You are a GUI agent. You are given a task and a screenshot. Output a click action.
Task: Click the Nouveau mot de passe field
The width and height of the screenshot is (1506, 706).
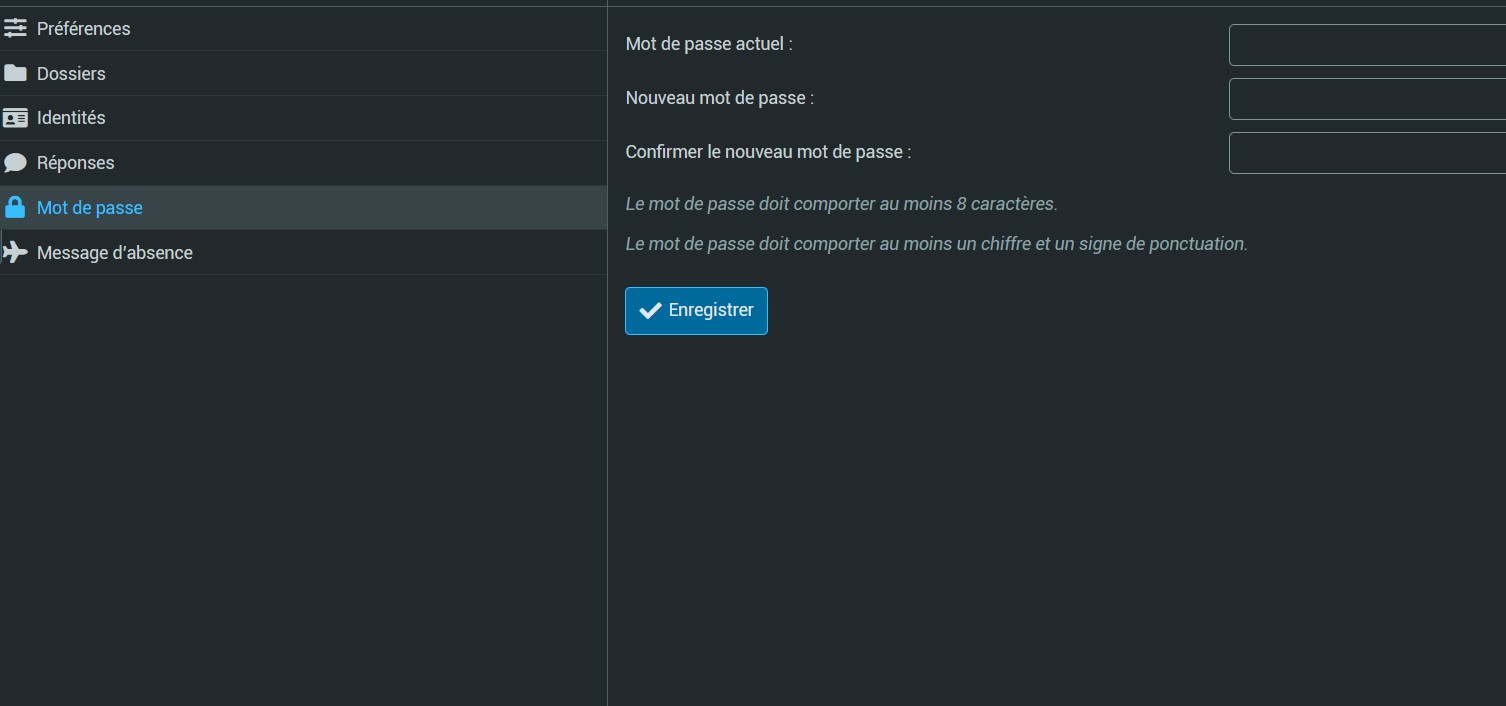click(1366, 99)
